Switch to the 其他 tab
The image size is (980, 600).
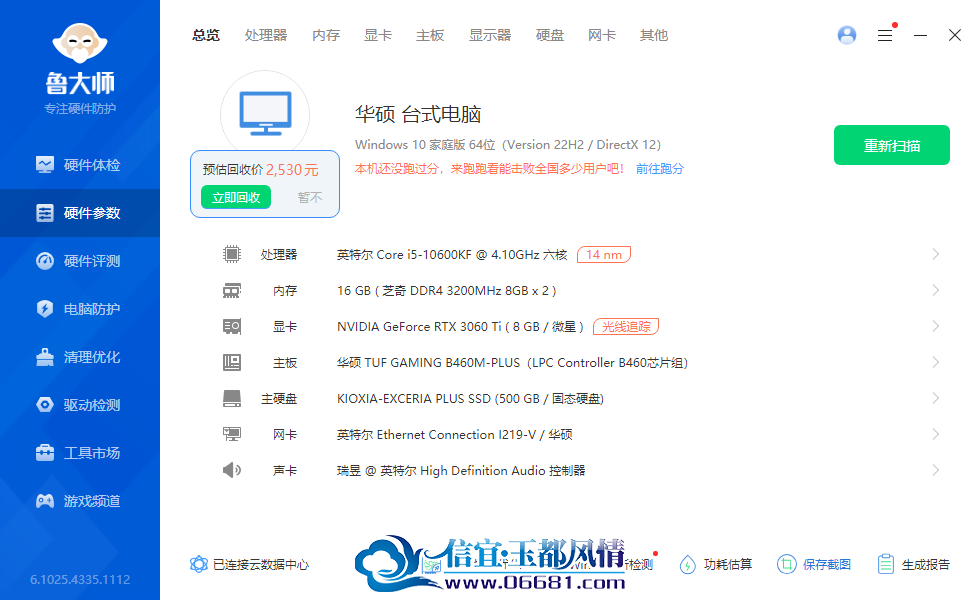click(654, 36)
